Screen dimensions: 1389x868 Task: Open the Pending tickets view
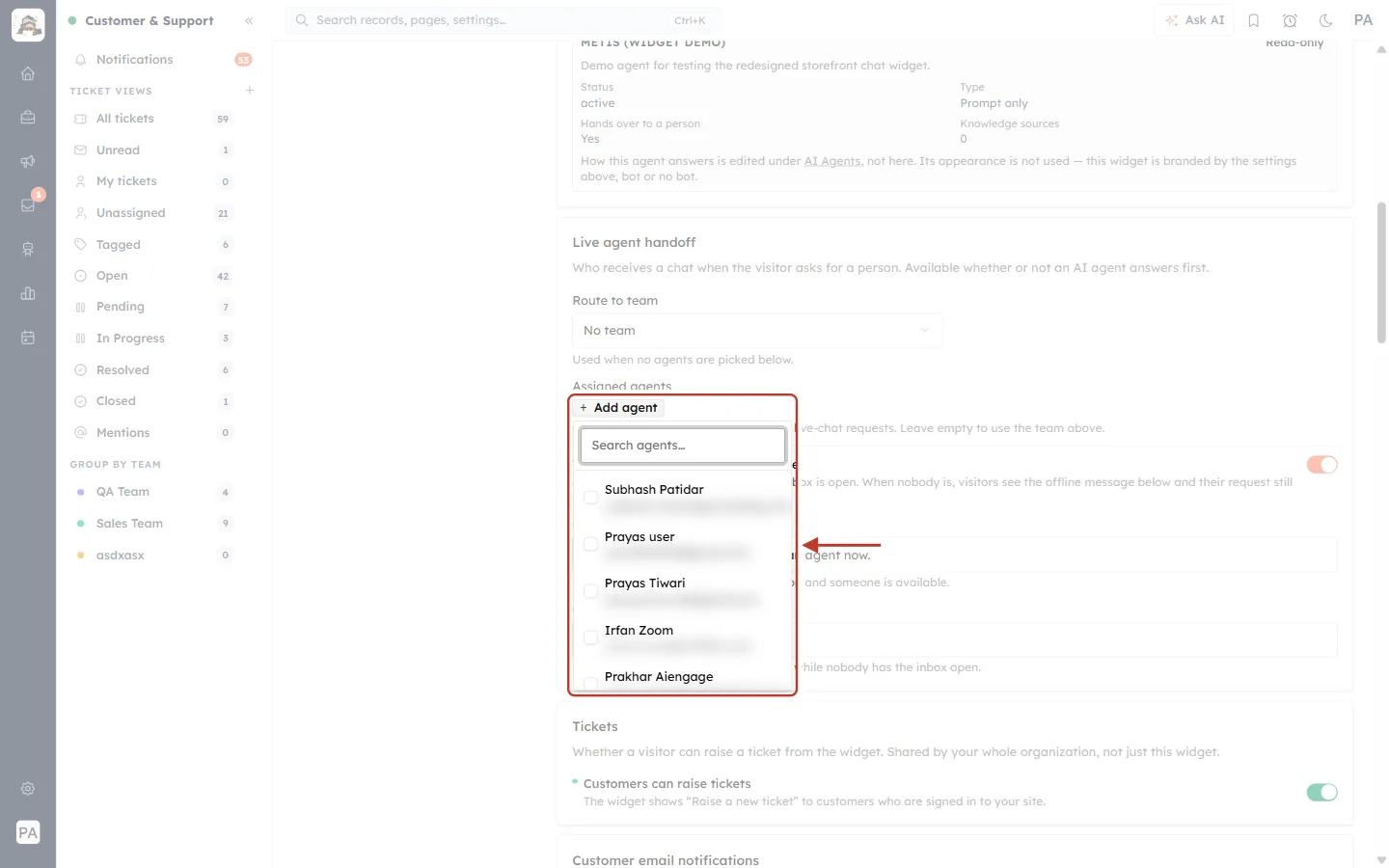pos(152,307)
